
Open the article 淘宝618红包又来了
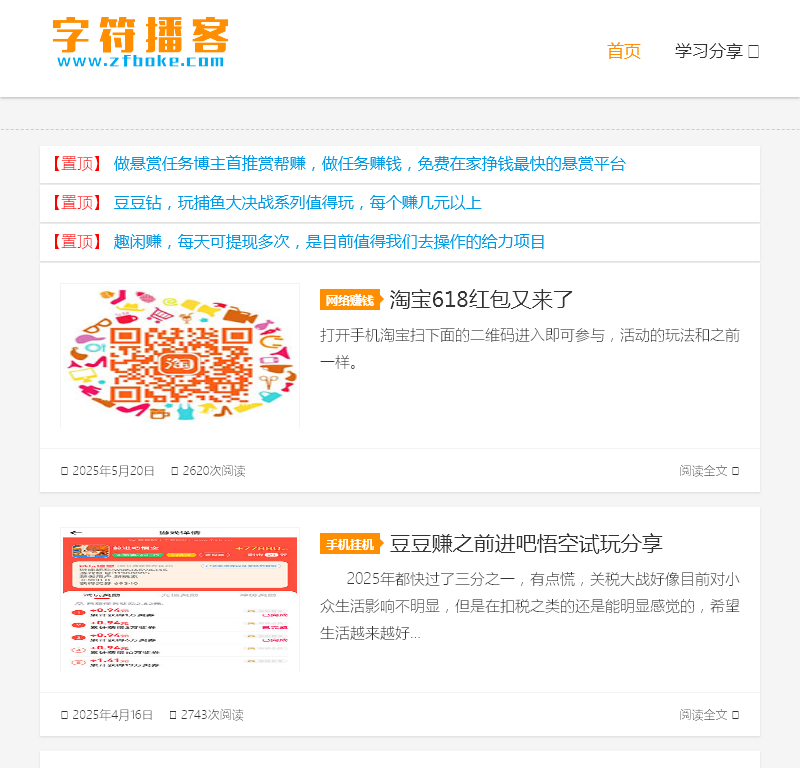tap(481, 299)
